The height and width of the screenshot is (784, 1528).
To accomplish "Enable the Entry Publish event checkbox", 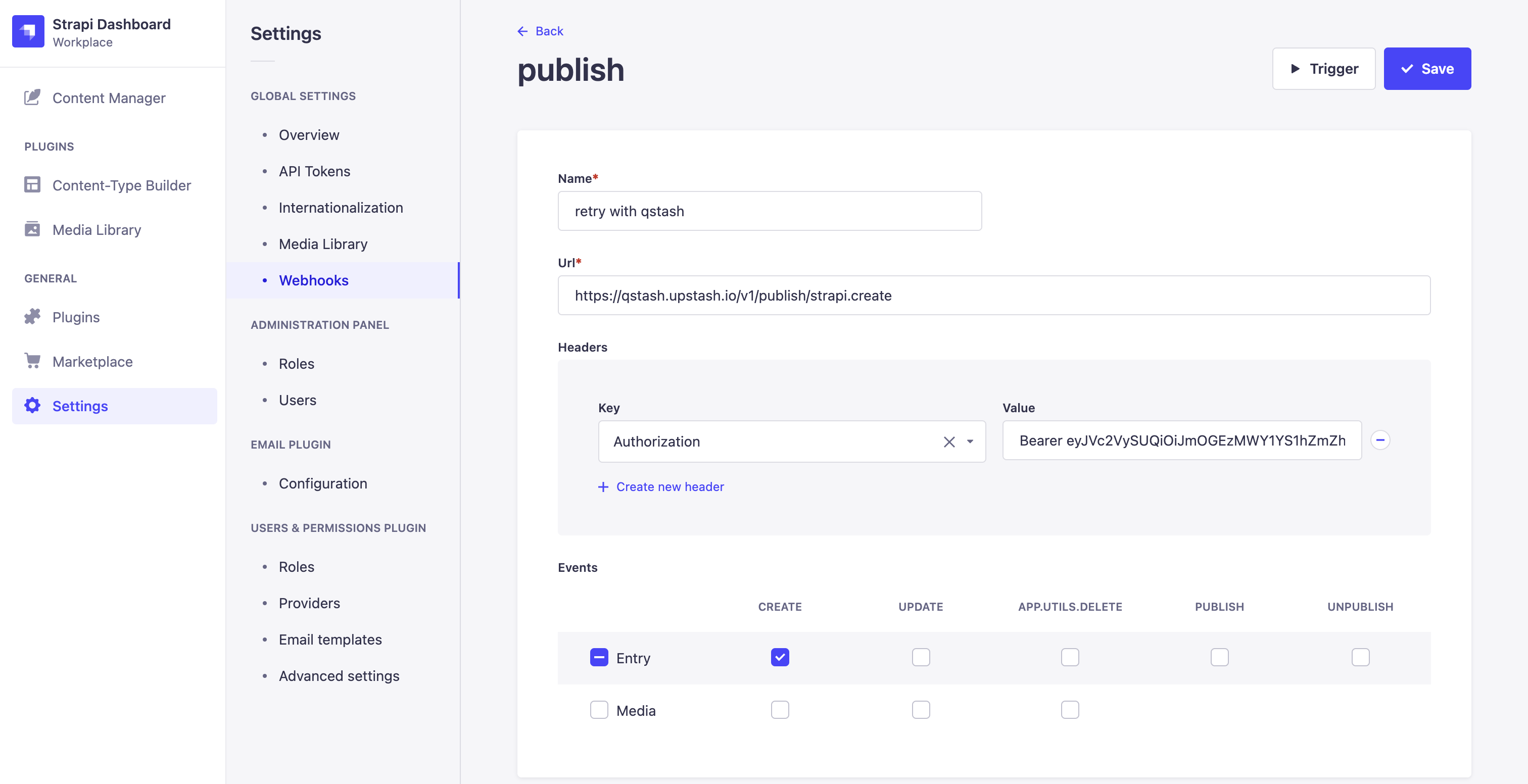I will pos(1219,657).
